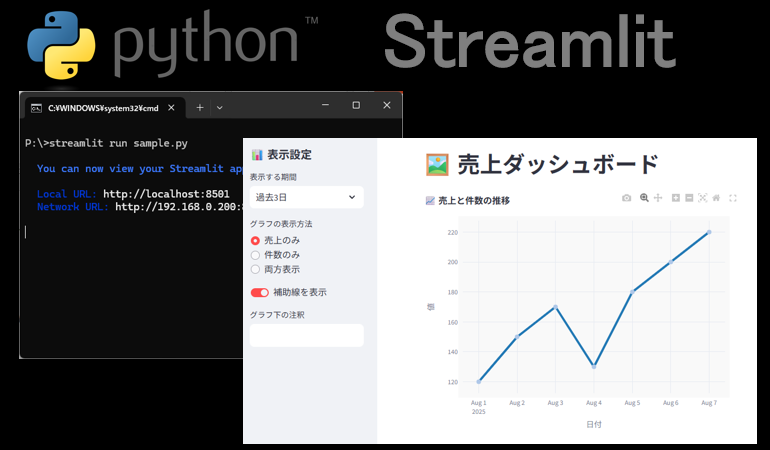Click the Aug 3 data point at 170
Screen dimensions: 770x450
(x=555, y=307)
